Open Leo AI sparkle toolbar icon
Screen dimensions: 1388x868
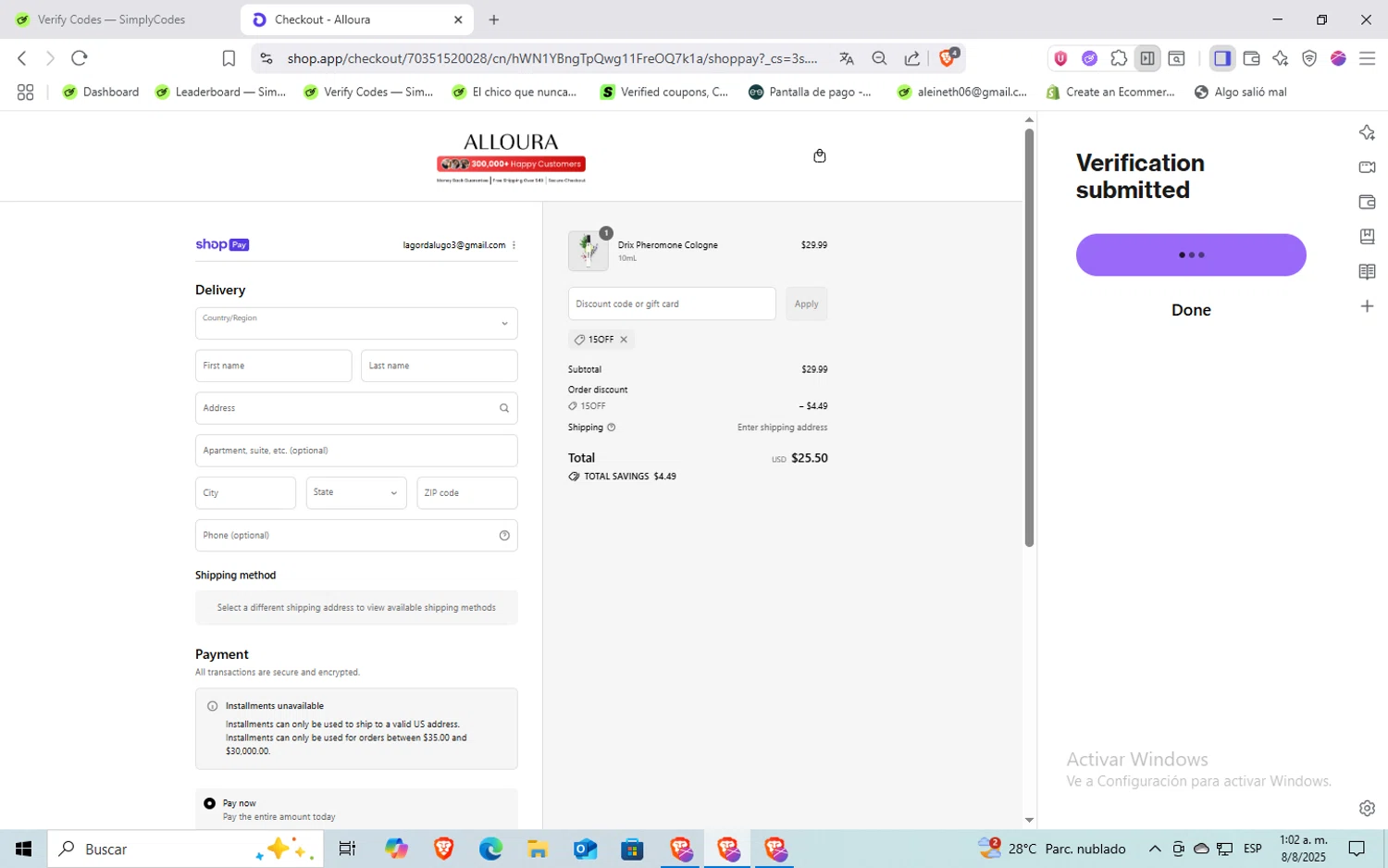point(1281,58)
